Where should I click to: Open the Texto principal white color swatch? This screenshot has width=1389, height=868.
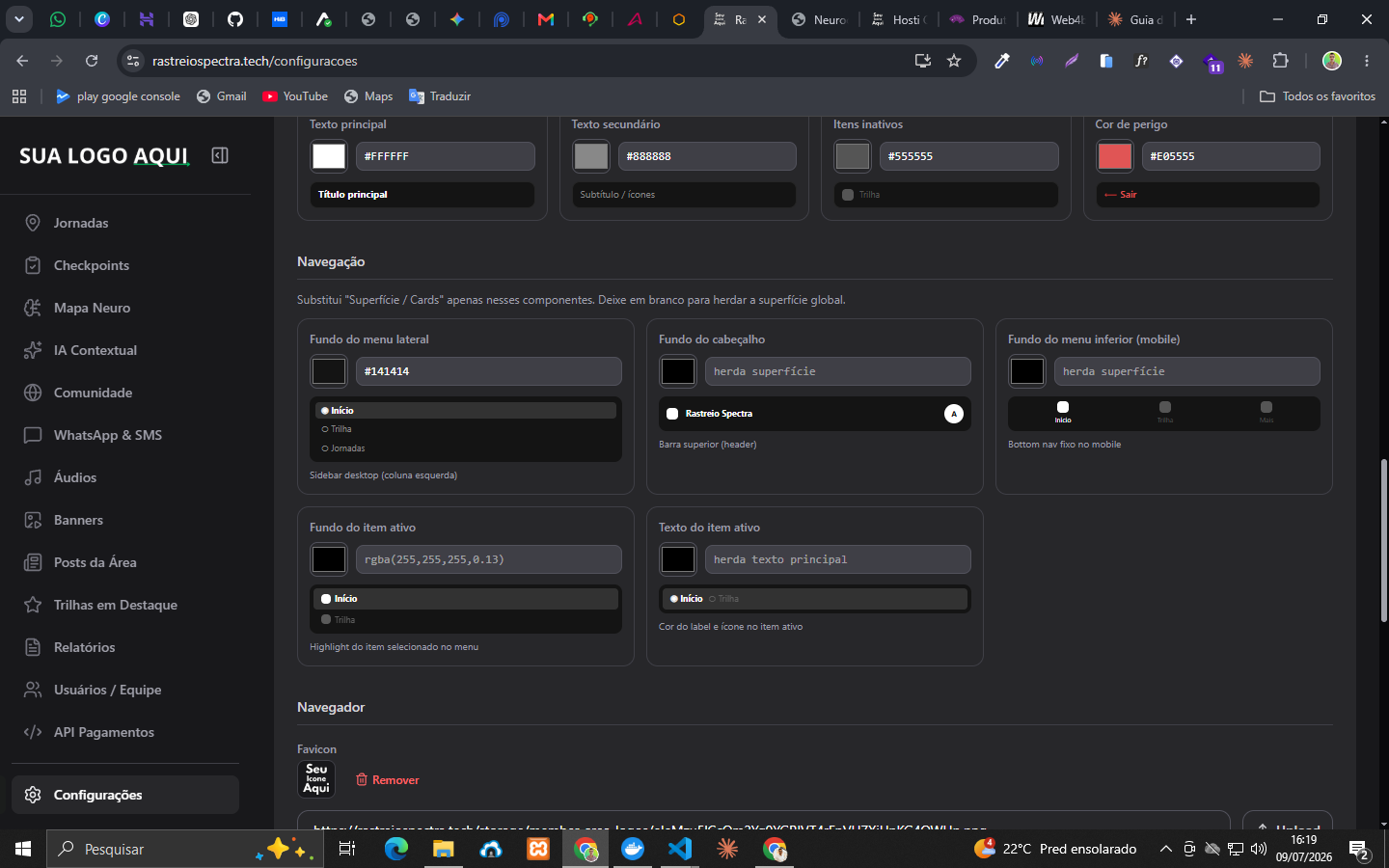[x=329, y=156]
